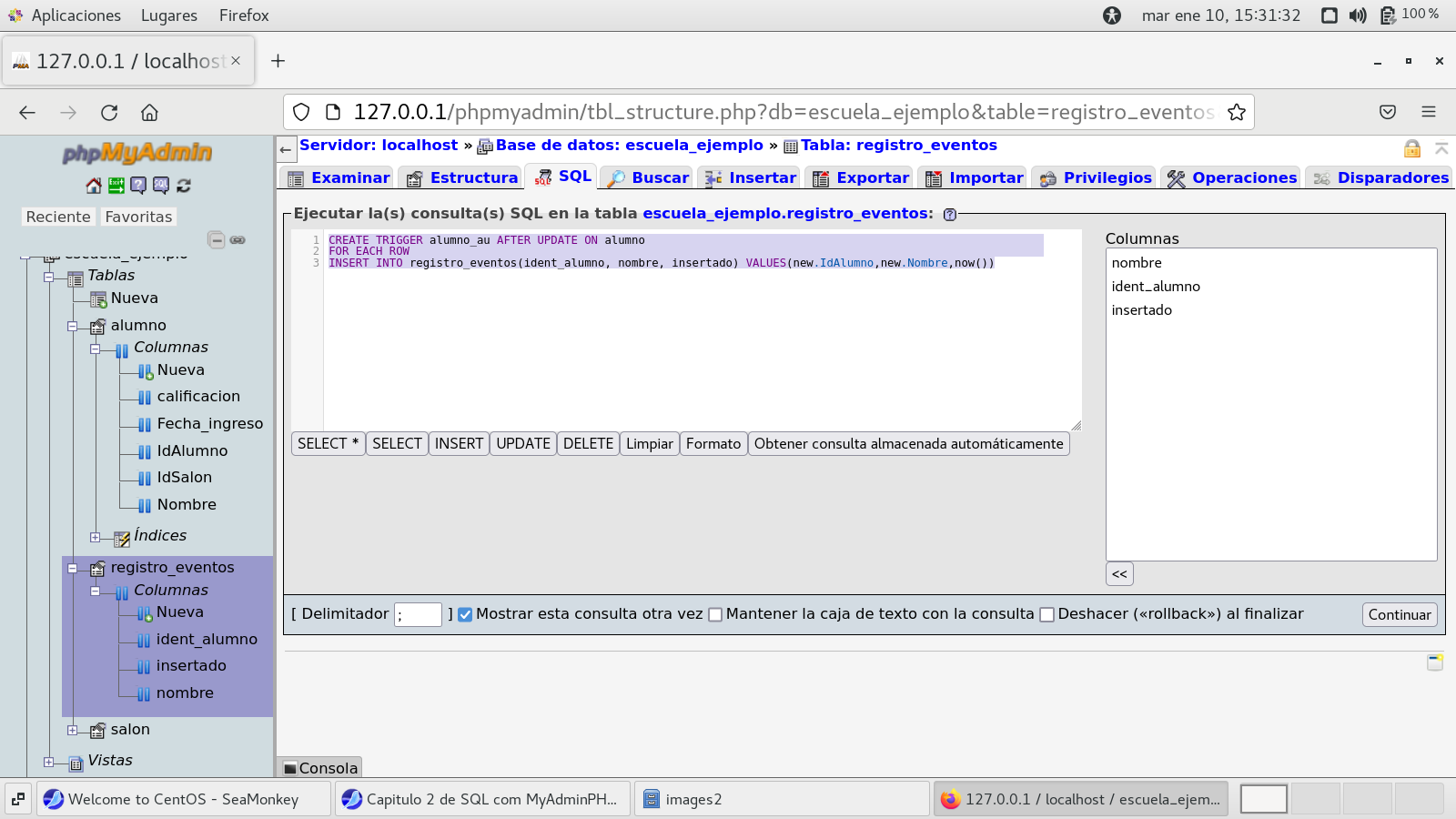Expand the Índices node under alumno

click(96, 537)
